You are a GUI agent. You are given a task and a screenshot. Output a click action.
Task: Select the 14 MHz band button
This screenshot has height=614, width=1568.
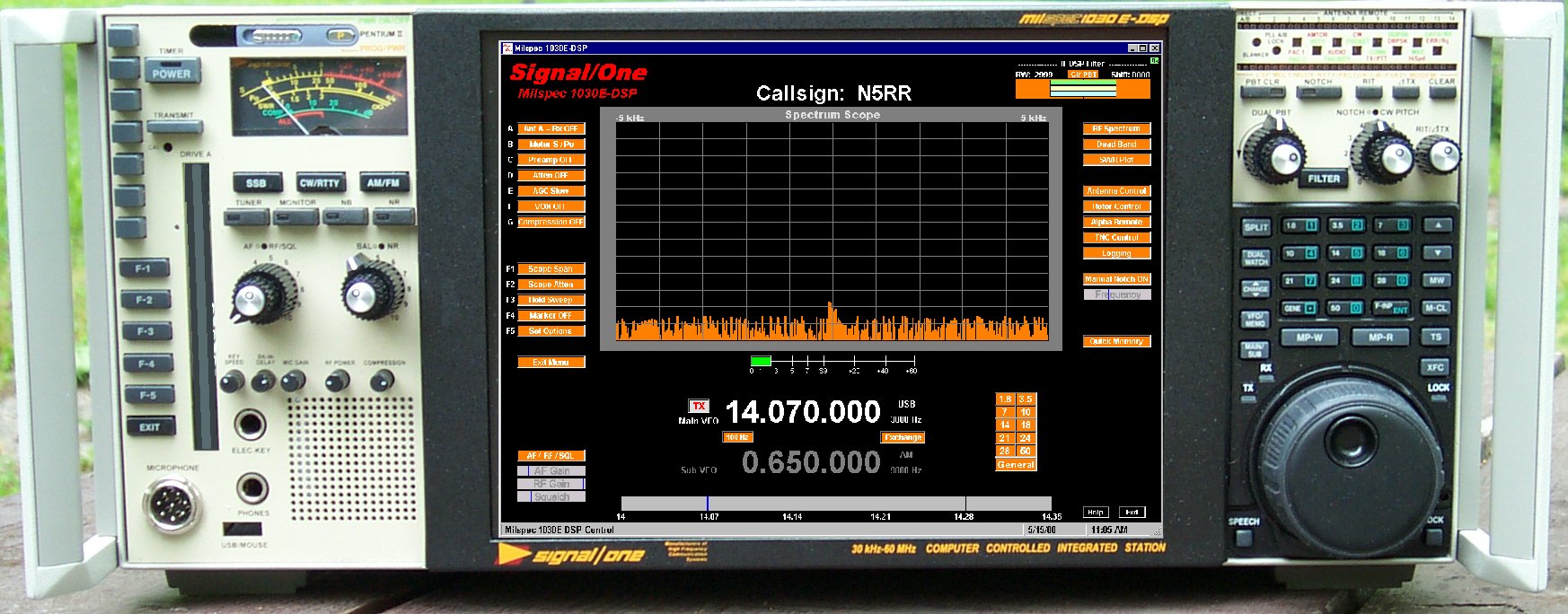pyautogui.click(x=1006, y=425)
